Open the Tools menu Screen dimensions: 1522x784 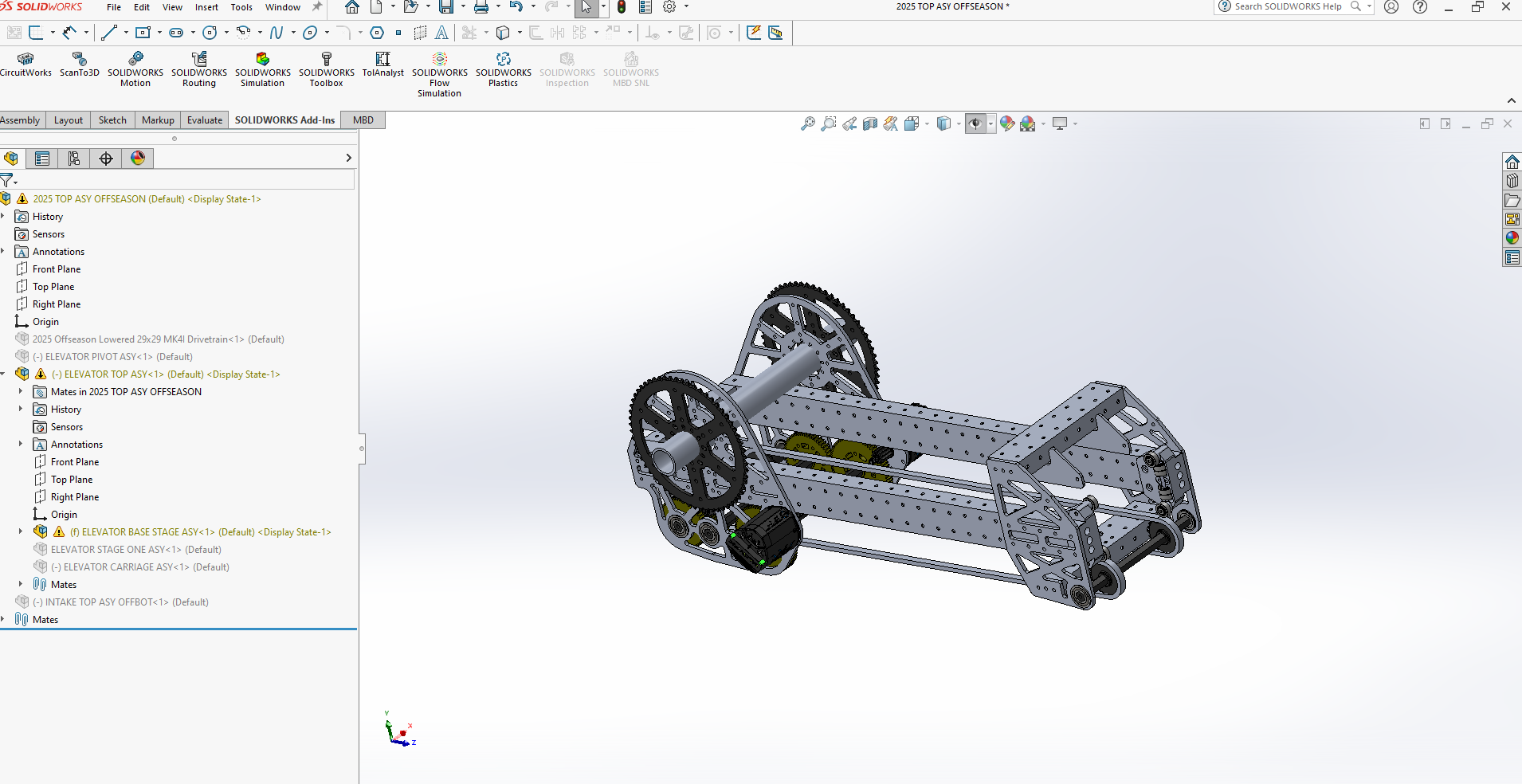pyautogui.click(x=241, y=7)
